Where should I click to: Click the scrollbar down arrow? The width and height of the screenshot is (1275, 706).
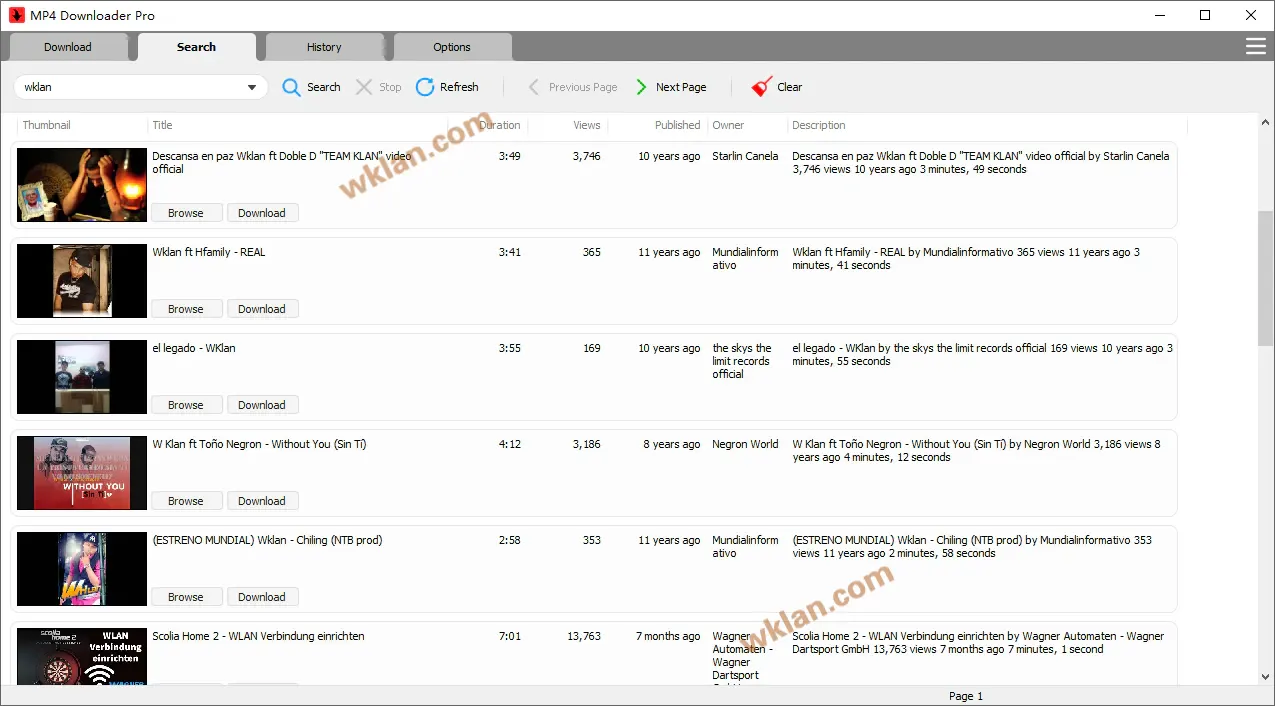tap(1266, 677)
